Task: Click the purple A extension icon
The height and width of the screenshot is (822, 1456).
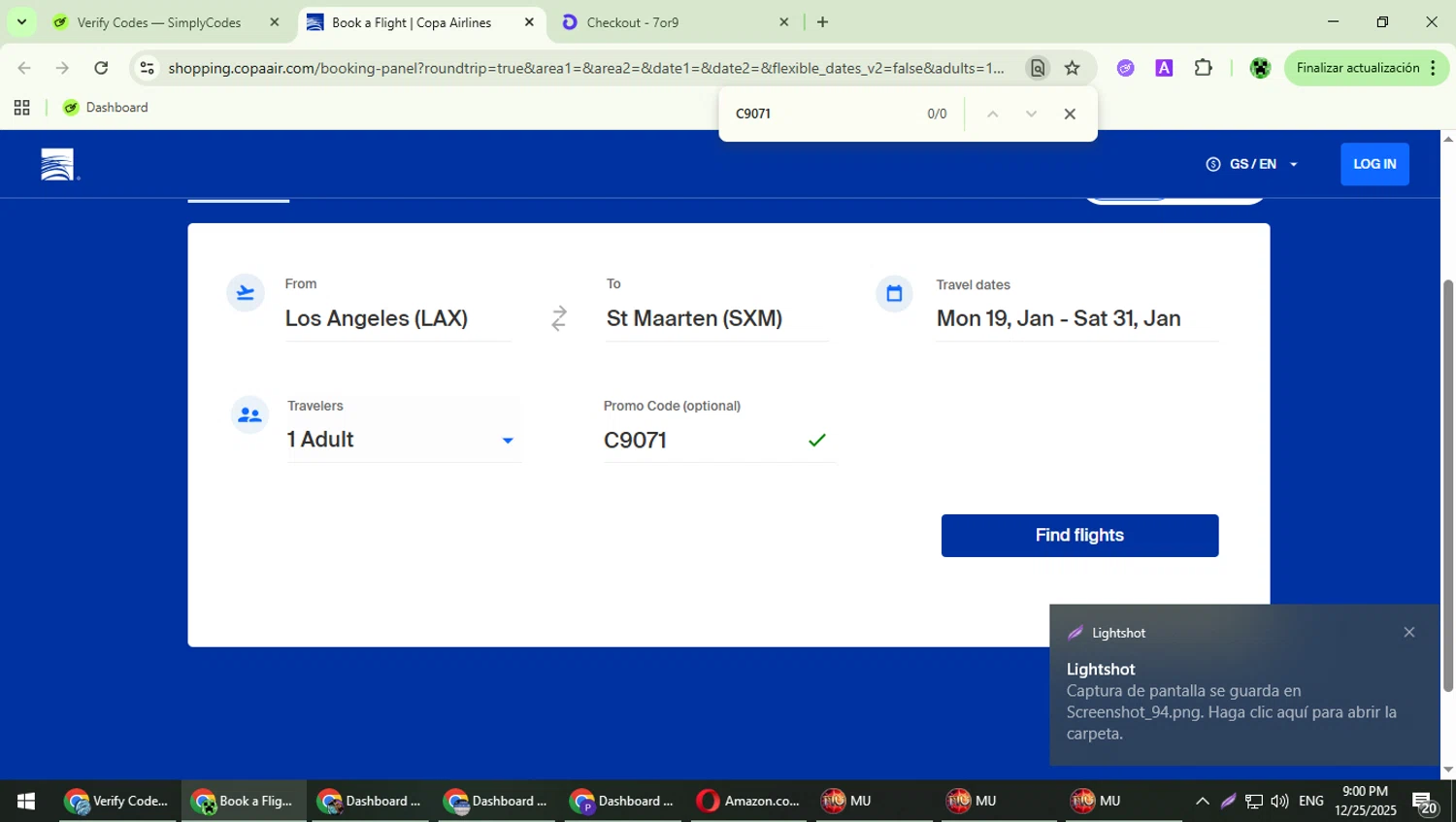Action: click(x=1164, y=68)
